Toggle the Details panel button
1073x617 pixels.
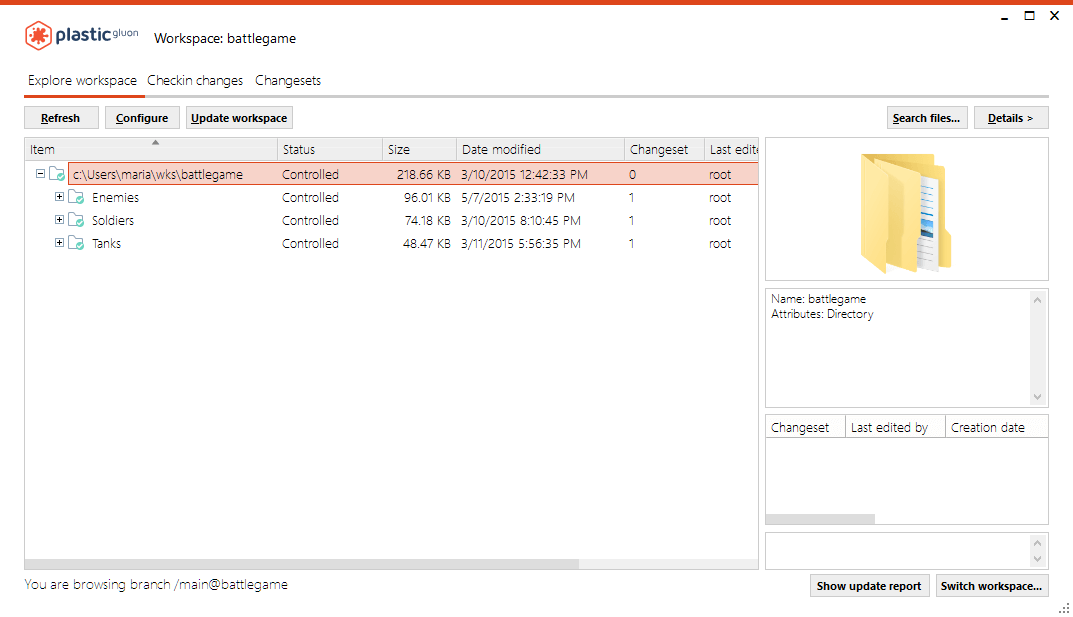tap(1011, 118)
